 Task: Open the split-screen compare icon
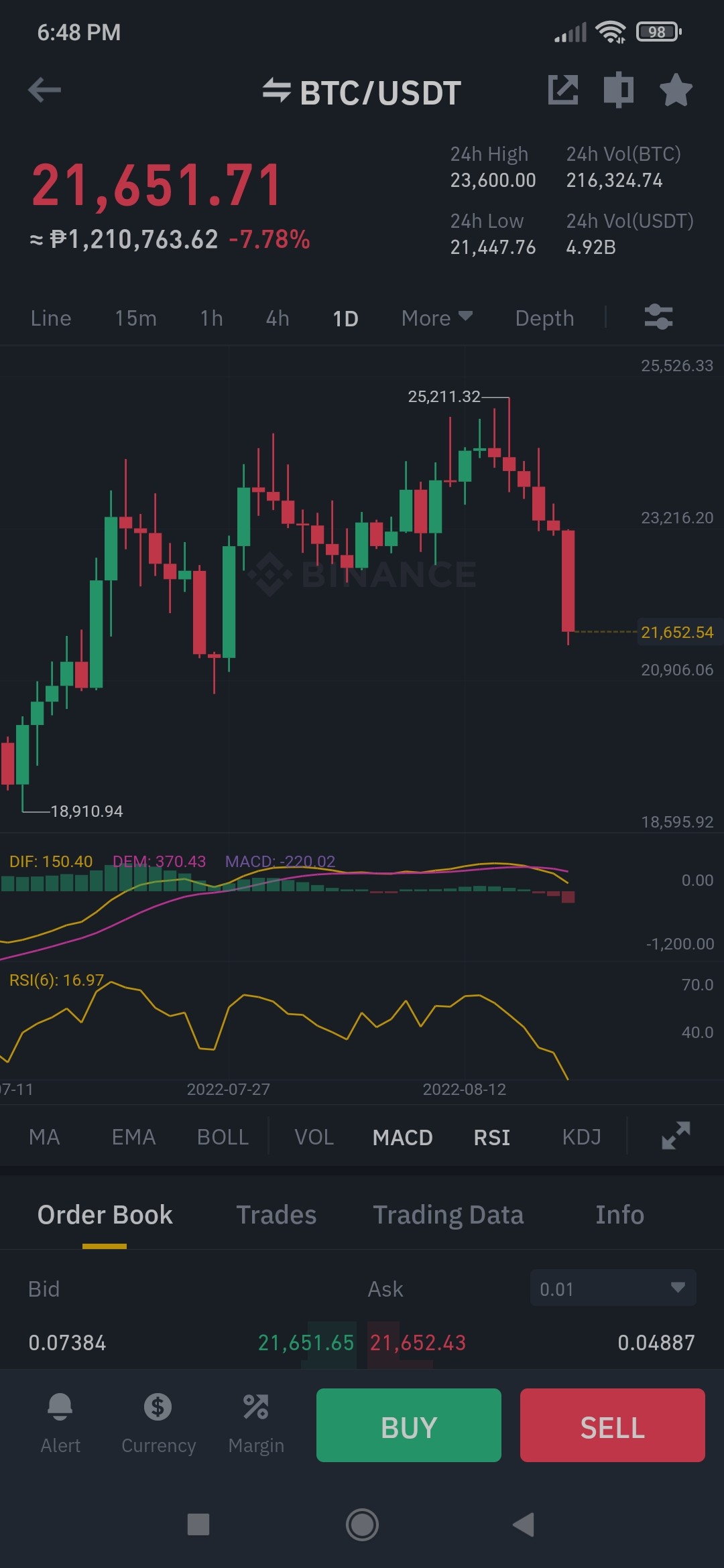point(618,90)
